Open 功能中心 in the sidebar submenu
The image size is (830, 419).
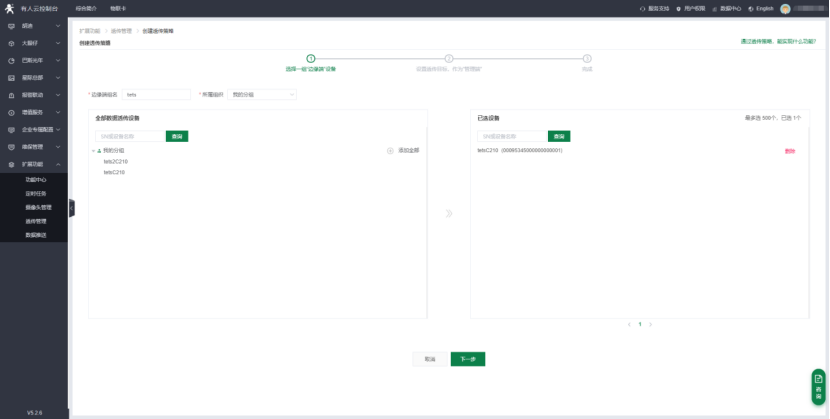click(x=36, y=179)
